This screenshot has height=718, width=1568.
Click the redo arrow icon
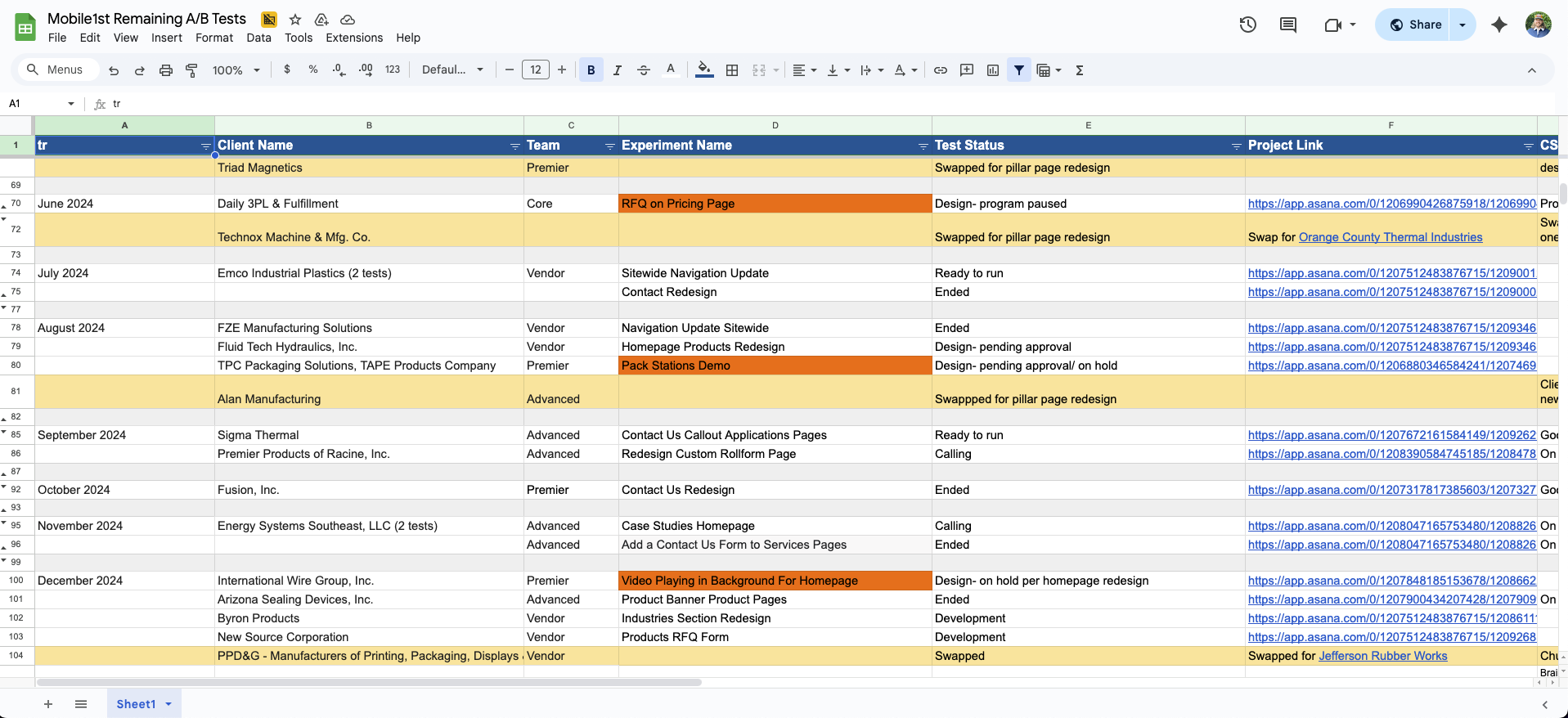coord(140,70)
